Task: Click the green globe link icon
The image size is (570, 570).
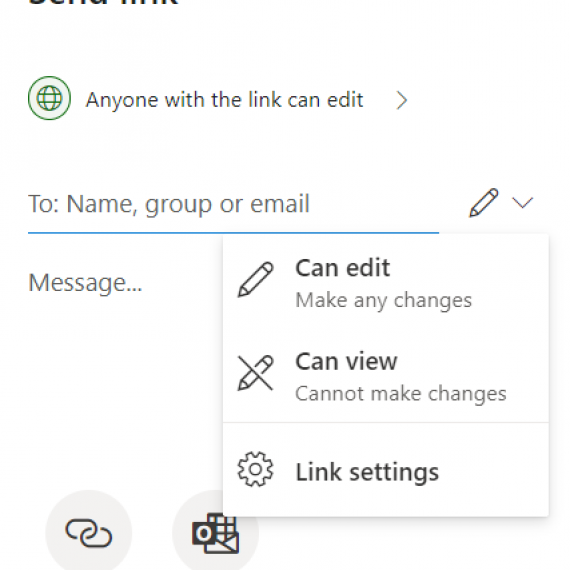Action: coord(49,98)
